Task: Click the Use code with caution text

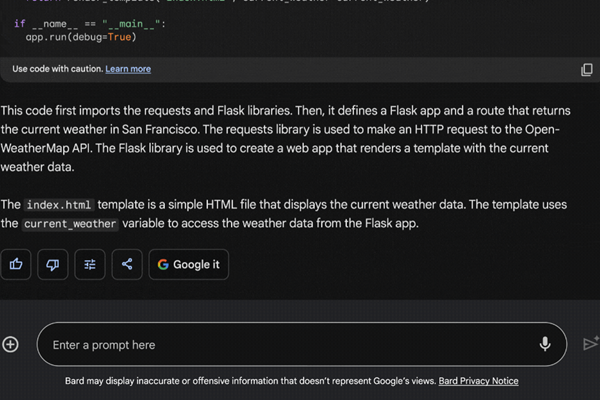Action: coord(56,69)
